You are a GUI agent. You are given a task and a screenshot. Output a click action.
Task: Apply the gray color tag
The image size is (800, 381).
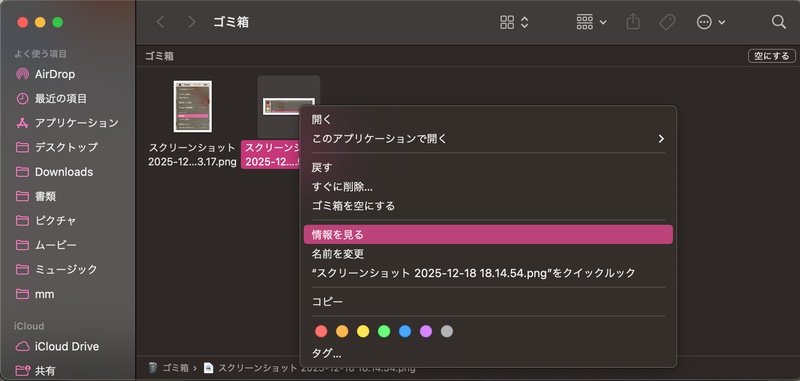click(x=446, y=332)
